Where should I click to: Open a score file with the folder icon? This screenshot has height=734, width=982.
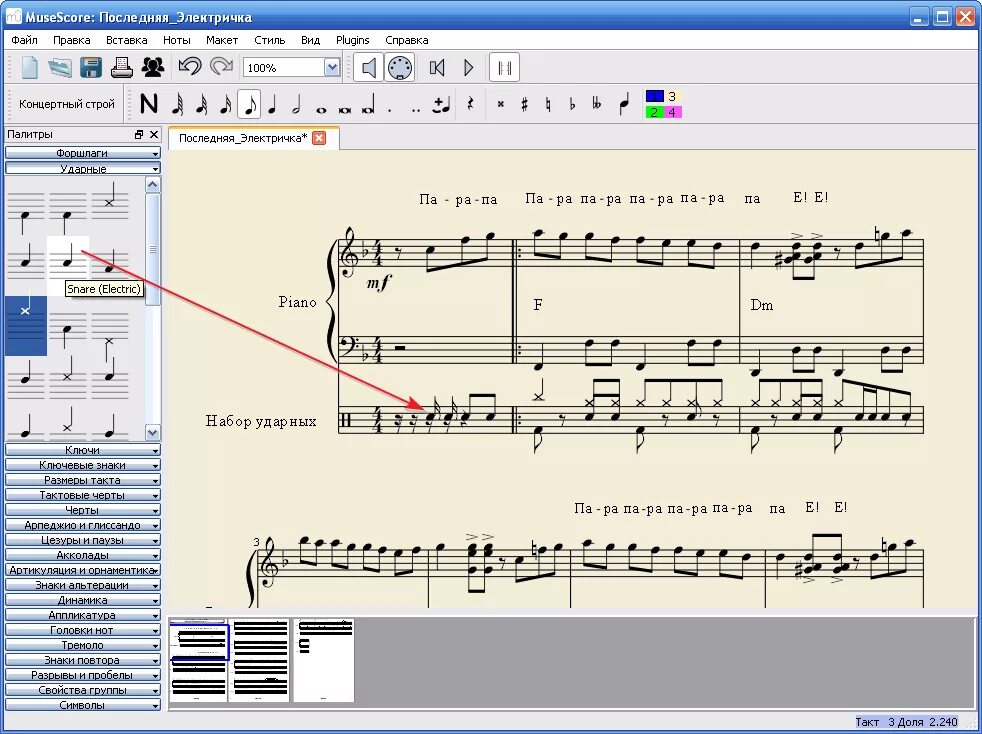click(x=60, y=67)
